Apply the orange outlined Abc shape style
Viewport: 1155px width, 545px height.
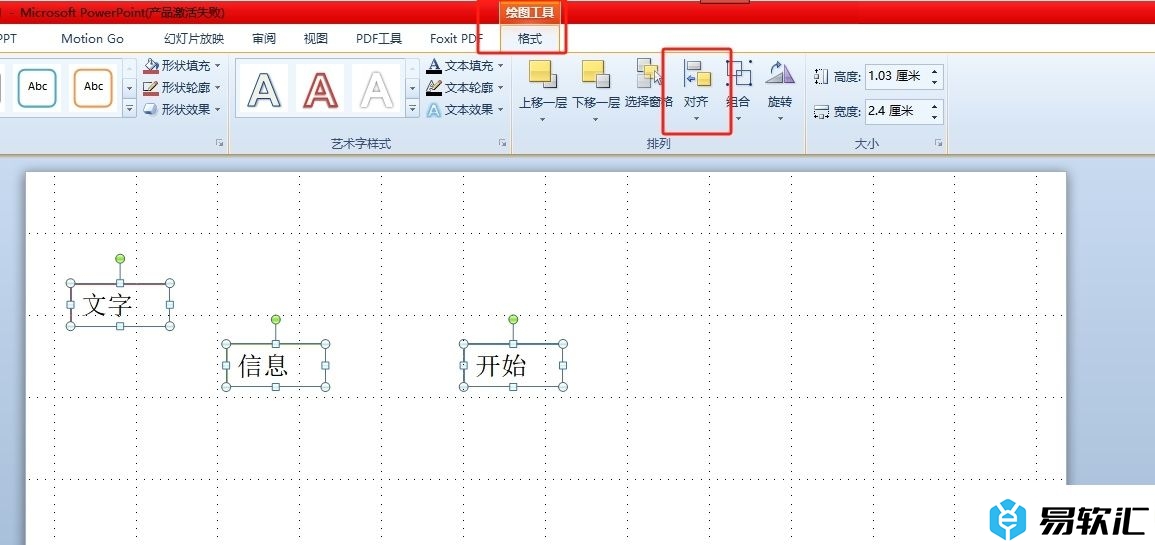point(94,88)
